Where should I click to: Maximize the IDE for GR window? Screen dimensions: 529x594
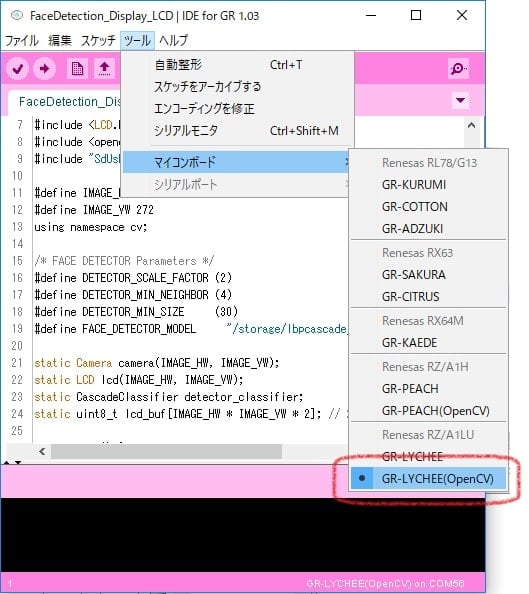[416, 16]
